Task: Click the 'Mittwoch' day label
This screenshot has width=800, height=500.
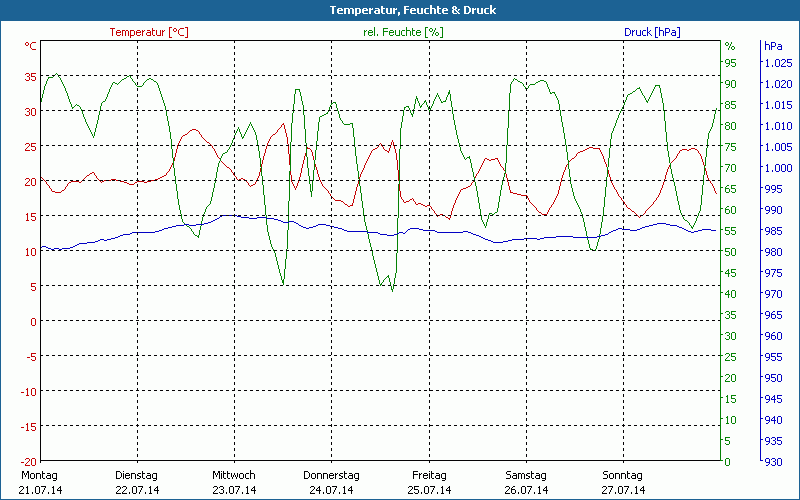Action: (x=234, y=476)
